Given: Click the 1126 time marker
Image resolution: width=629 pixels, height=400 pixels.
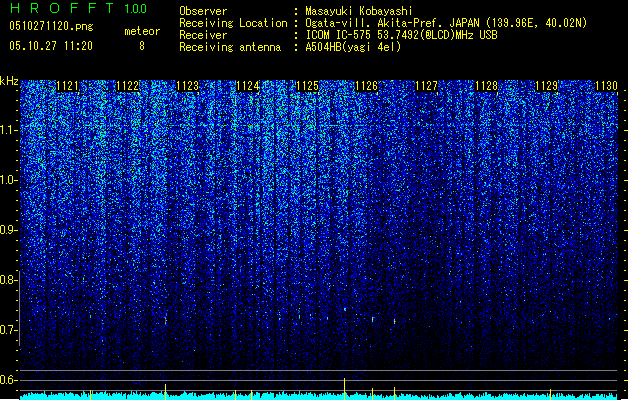Looking at the screenshot, I should click(367, 86).
